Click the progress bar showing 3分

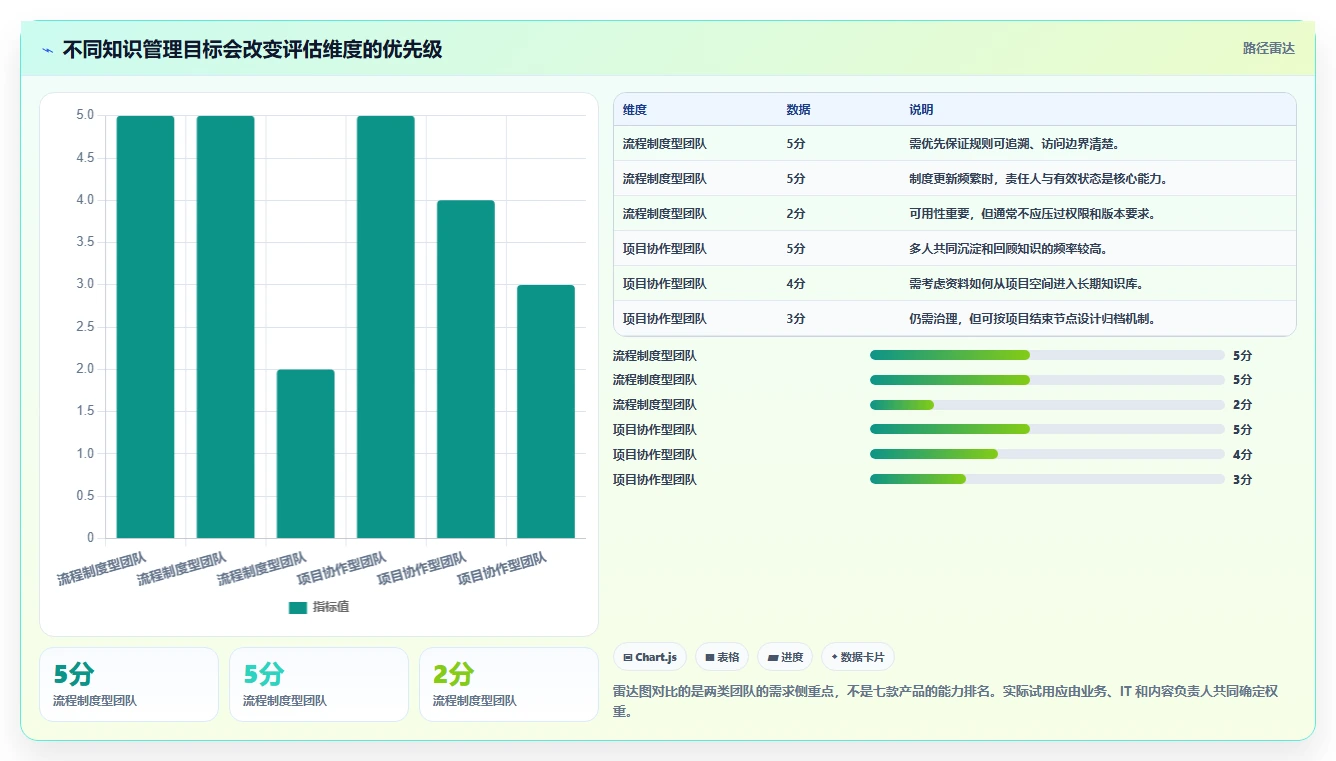[1047, 480]
